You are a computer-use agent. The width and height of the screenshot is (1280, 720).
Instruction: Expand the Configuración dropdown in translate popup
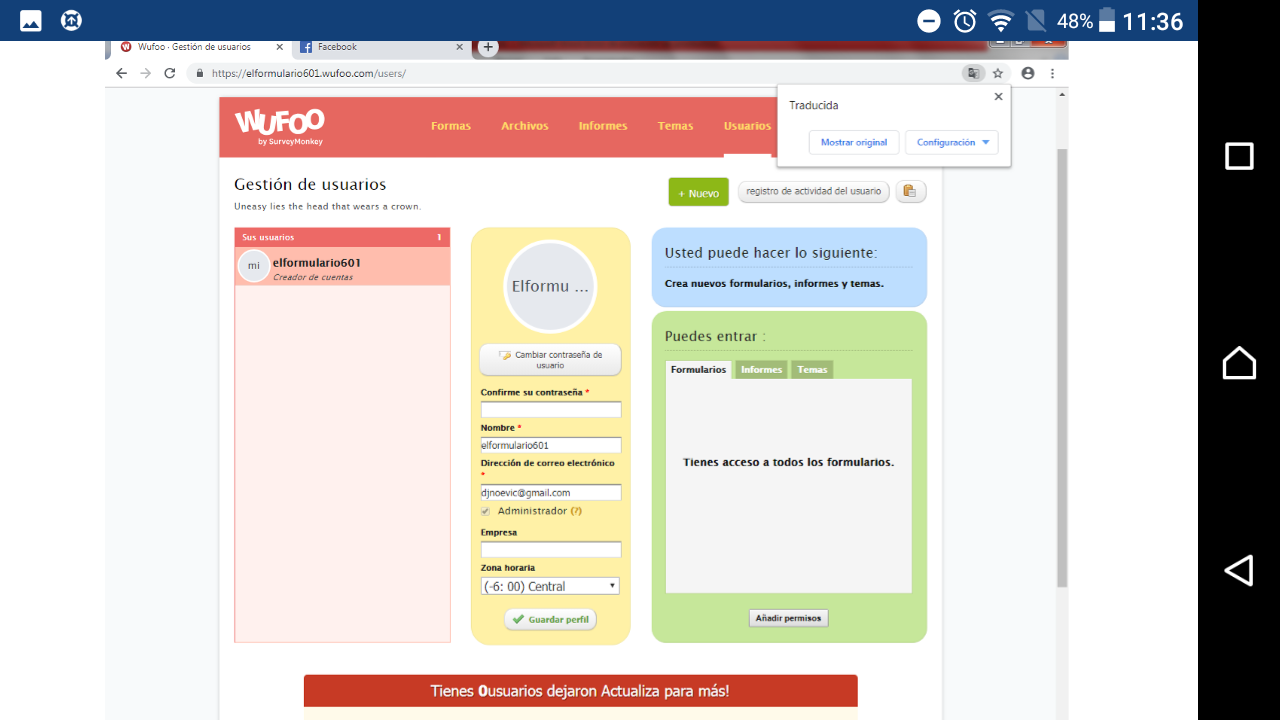tap(951, 142)
